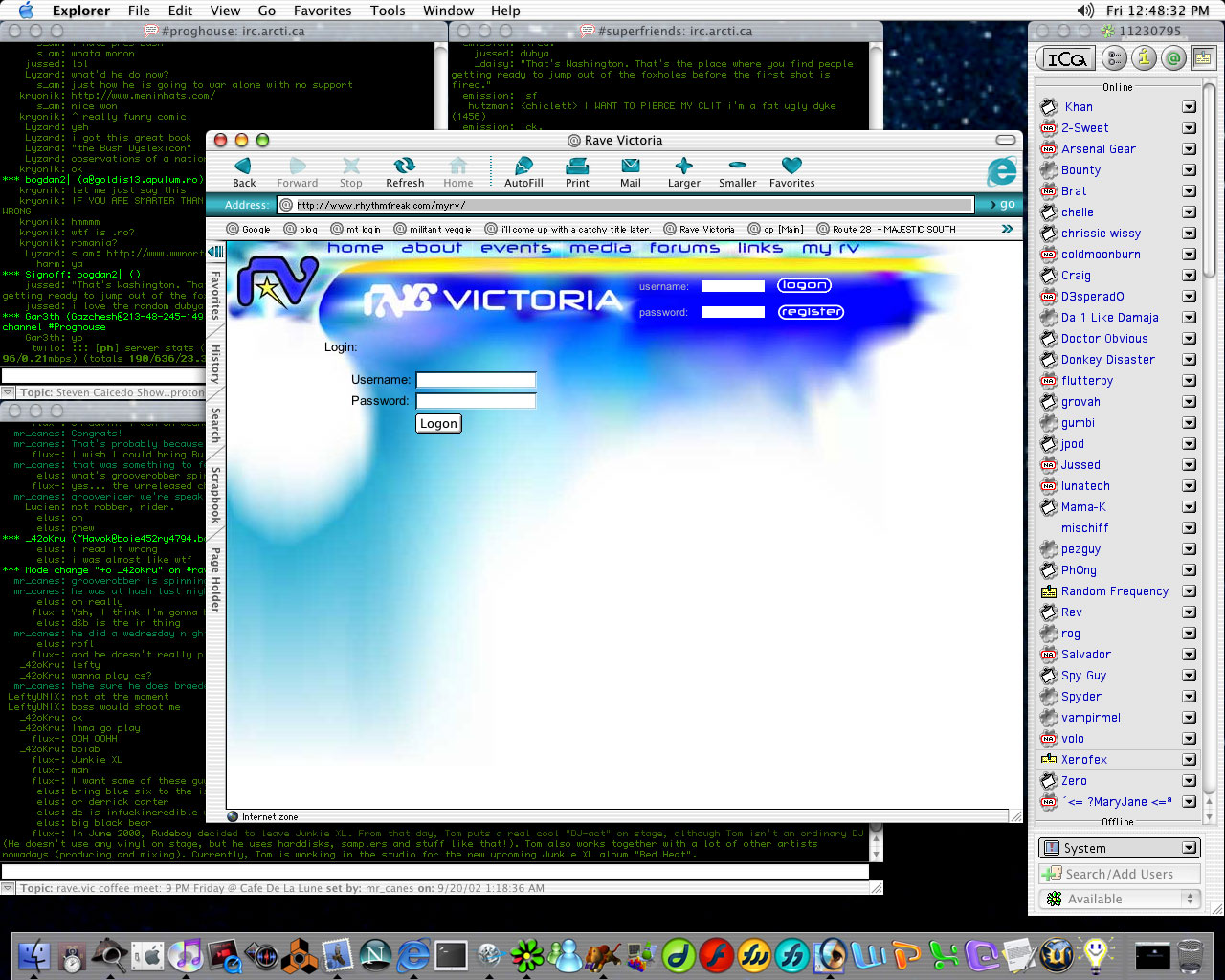Expand the favorites bar overflow chevron
This screenshot has width=1225, height=980.
point(1007,229)
